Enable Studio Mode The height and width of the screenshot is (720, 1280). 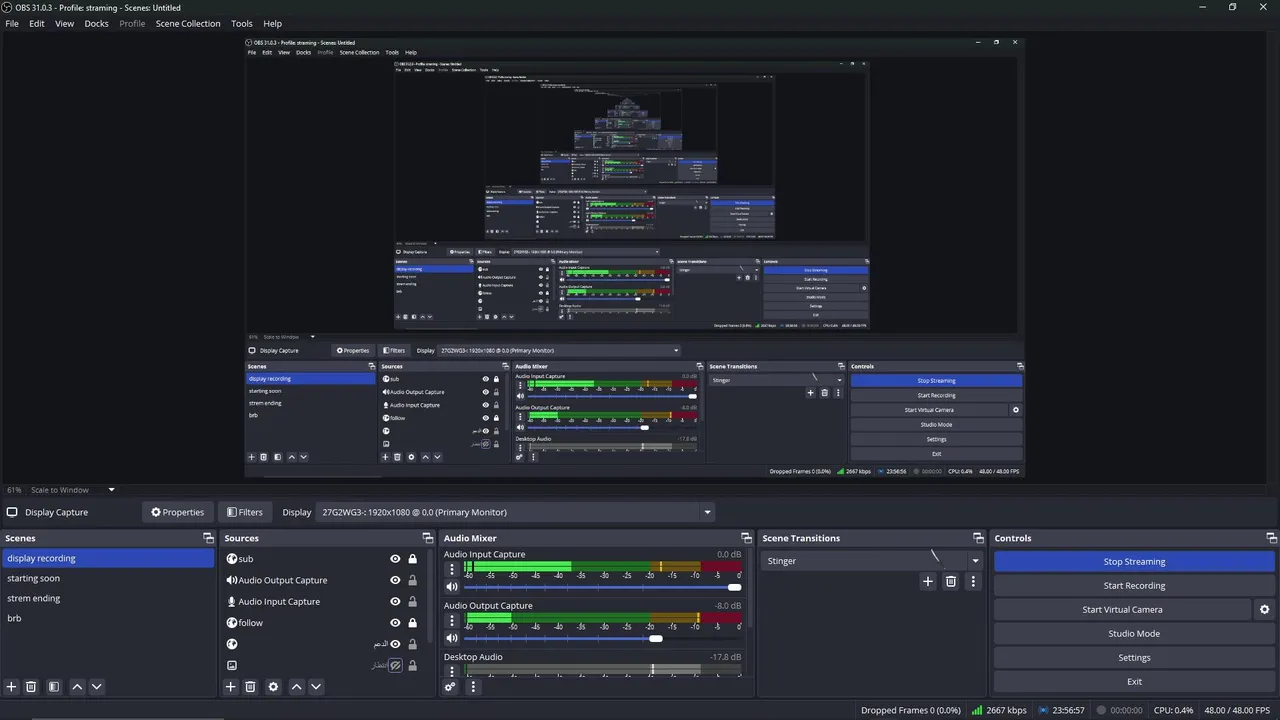point(1134,633)
